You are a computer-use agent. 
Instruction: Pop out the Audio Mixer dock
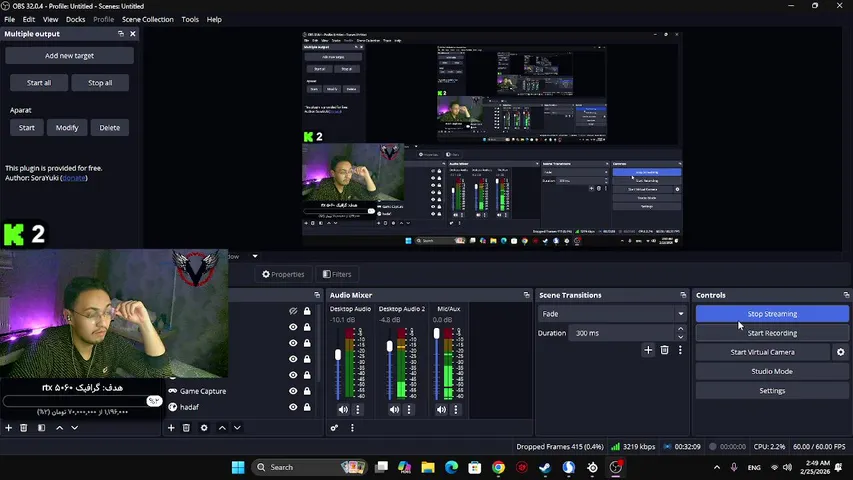(x=527, y=295)
